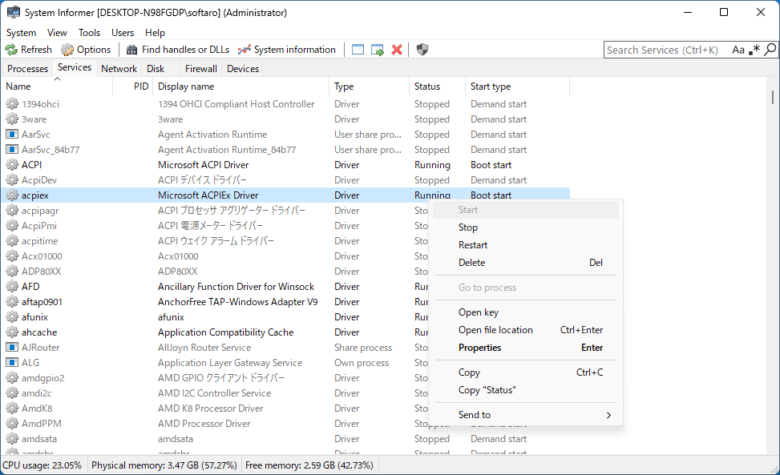Click the gear icon of AFD service
Image resolution: width=780 pixels, height=475 pixels.
12,286
